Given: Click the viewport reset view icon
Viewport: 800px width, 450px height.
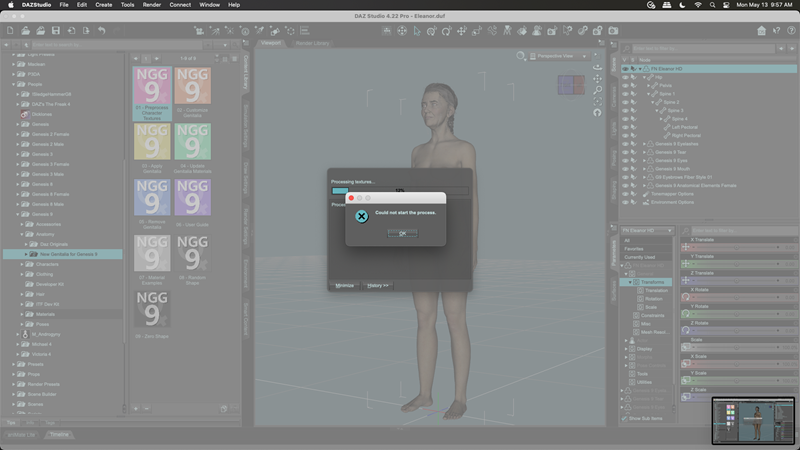Looking at the screenshot, I should (597, 112).
